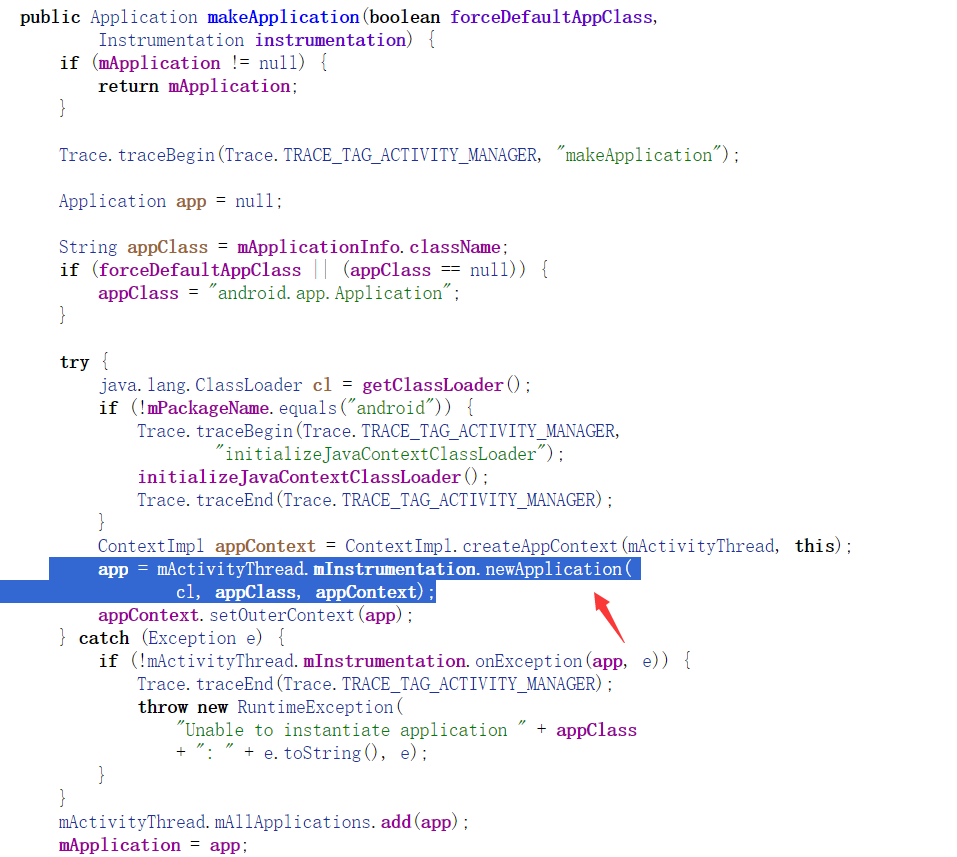The height and width of the screenshot is (857, 957).
Task: Click the catch (Exception e) clause
Action: [173, 638]
